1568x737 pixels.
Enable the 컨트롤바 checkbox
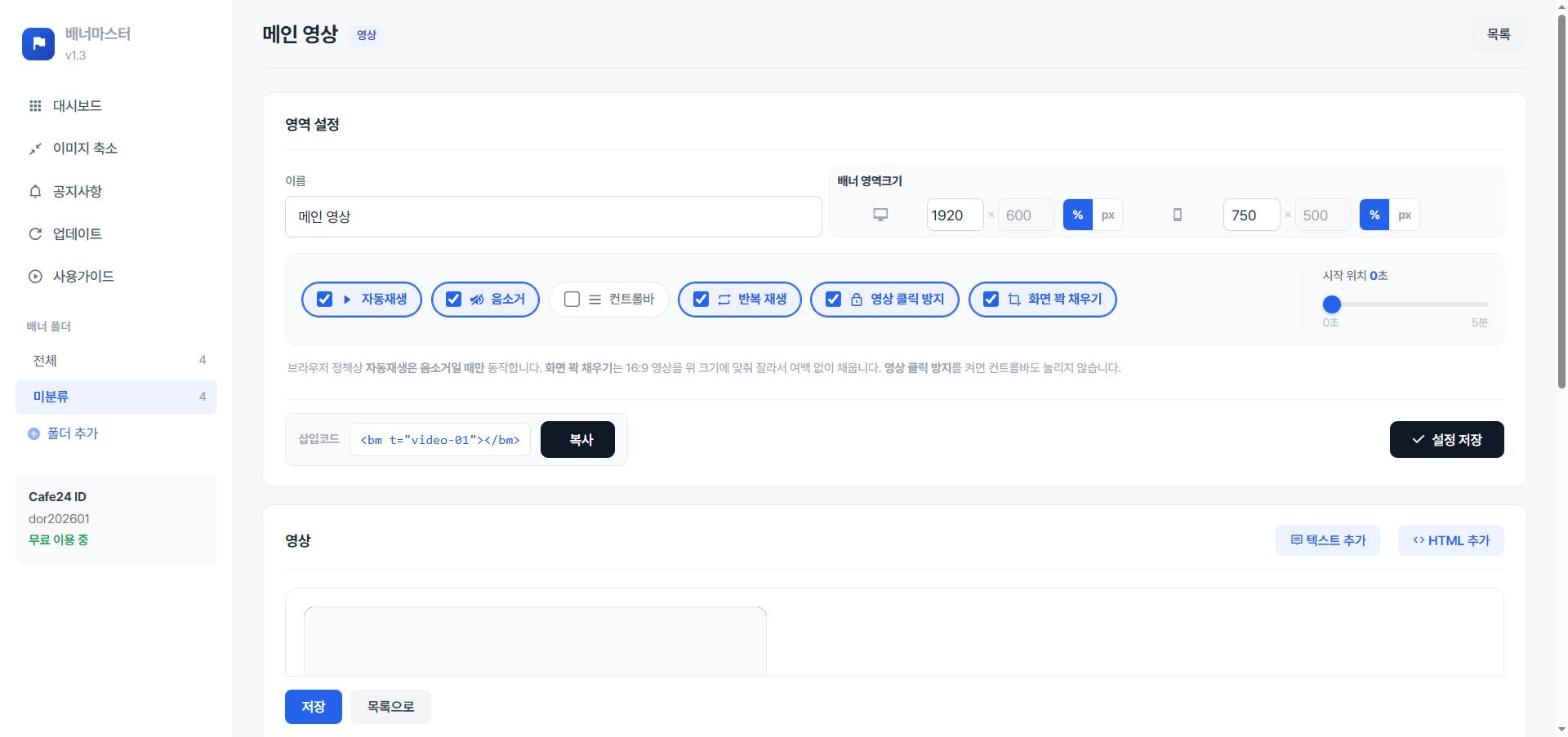(572, 299)
